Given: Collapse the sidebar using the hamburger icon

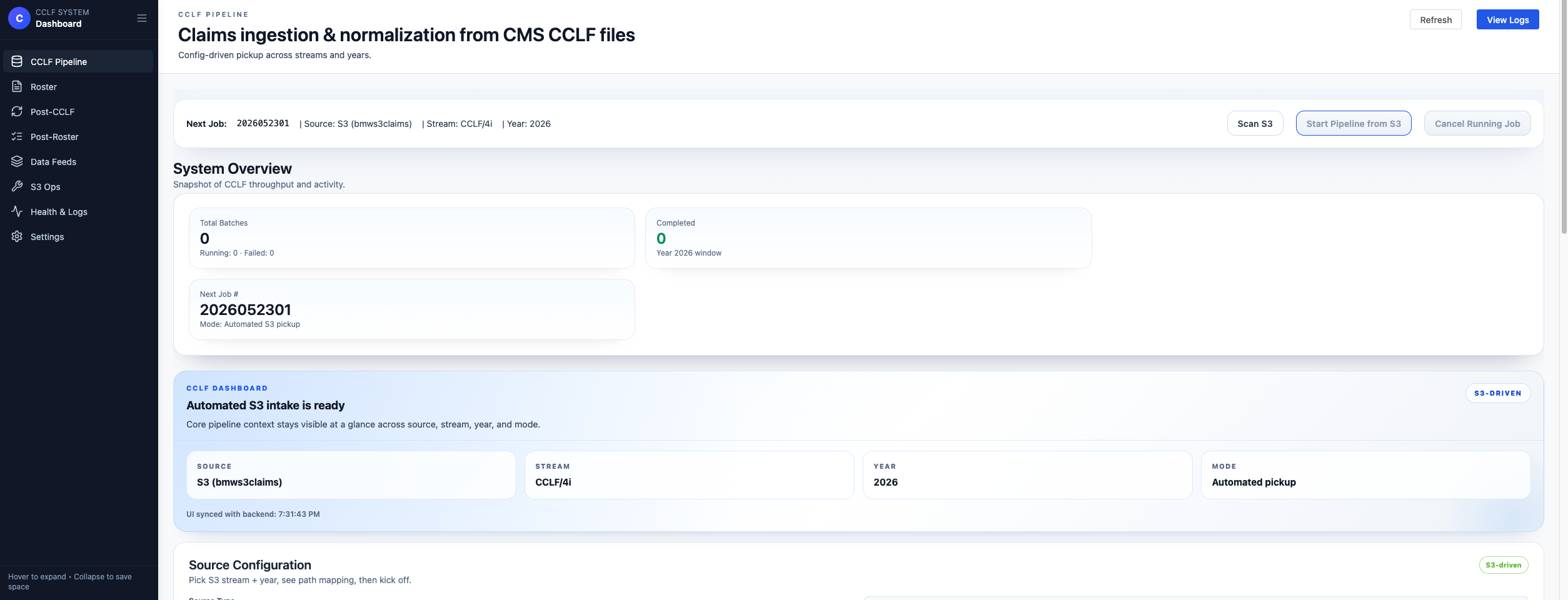Looking at the screenshot, I should point(142,18).
